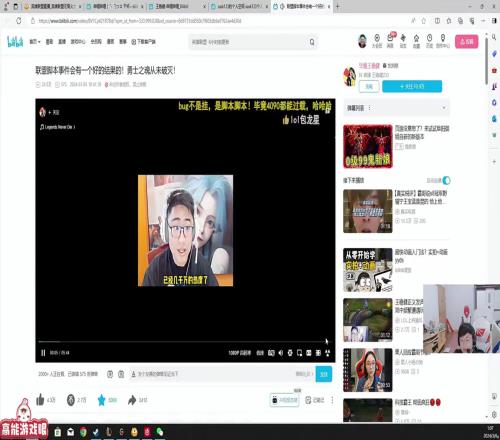Like the video with the thumbs-up icon
This screenshot has width=500, height=440.
[x=40, y=400]
